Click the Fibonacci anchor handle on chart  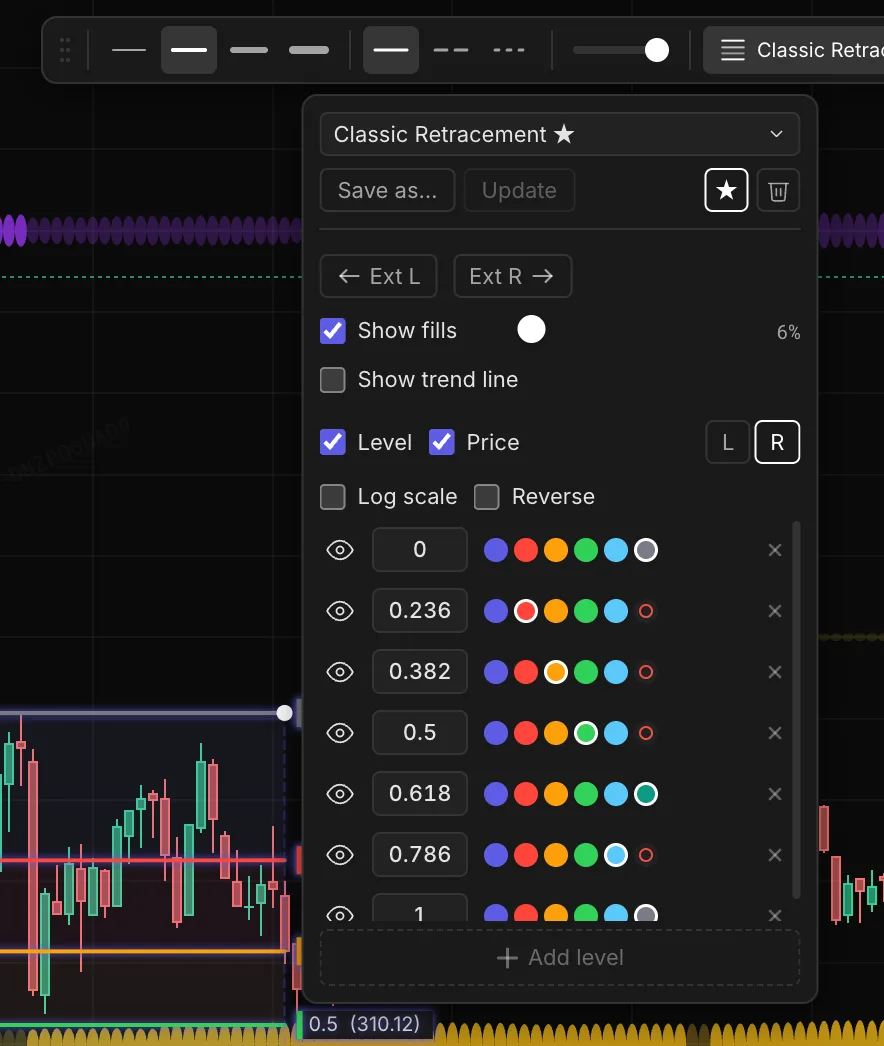(284, 713)
